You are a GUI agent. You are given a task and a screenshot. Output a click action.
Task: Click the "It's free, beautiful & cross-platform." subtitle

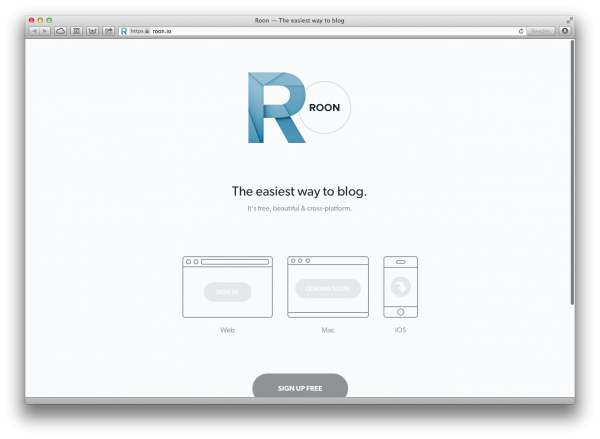300,209
